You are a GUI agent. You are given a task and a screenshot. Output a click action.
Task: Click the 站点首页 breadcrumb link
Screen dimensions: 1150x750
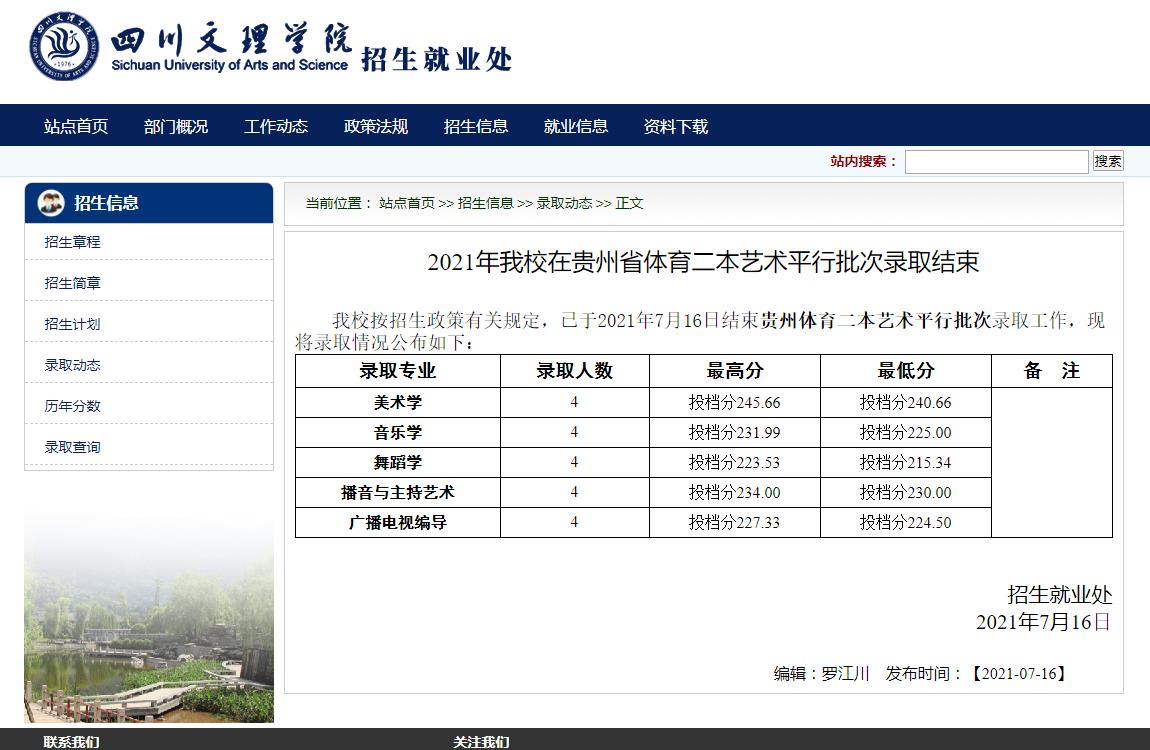[x=407, y=203]
